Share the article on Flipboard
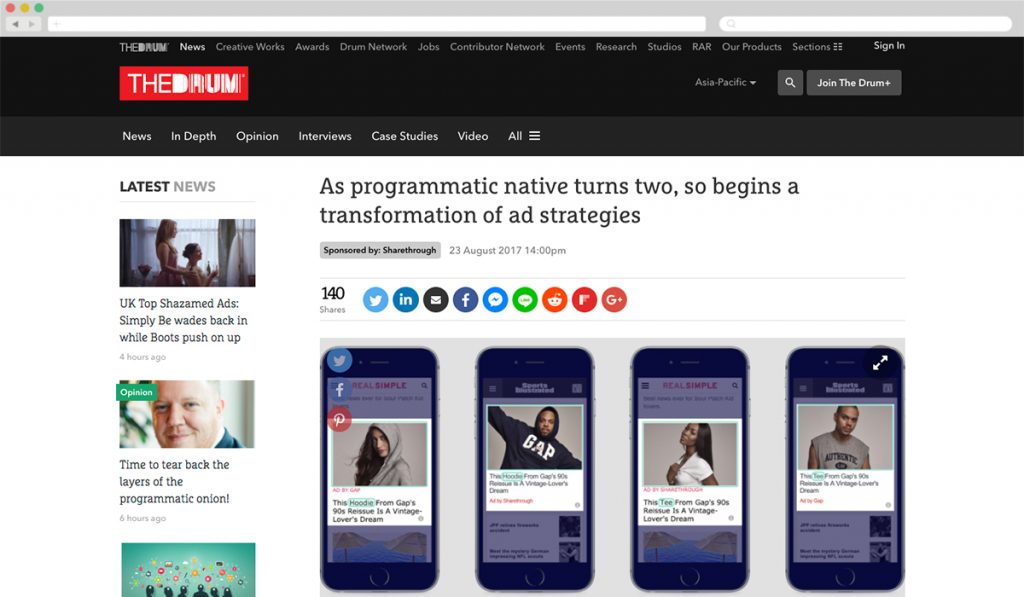The width and height of the screenshot is (1024, 597). point(584,299)
